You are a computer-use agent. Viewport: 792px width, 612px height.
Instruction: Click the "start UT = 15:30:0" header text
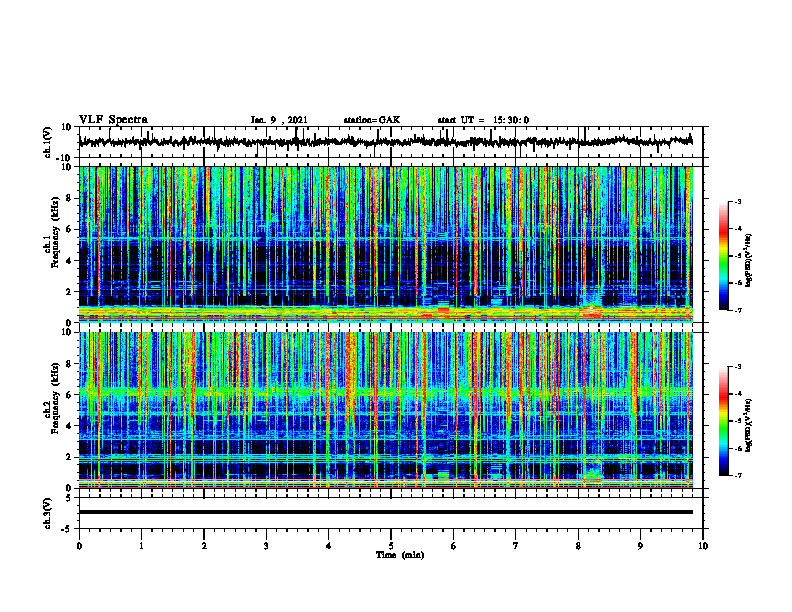pyautogui.click(x=483, y=120)
